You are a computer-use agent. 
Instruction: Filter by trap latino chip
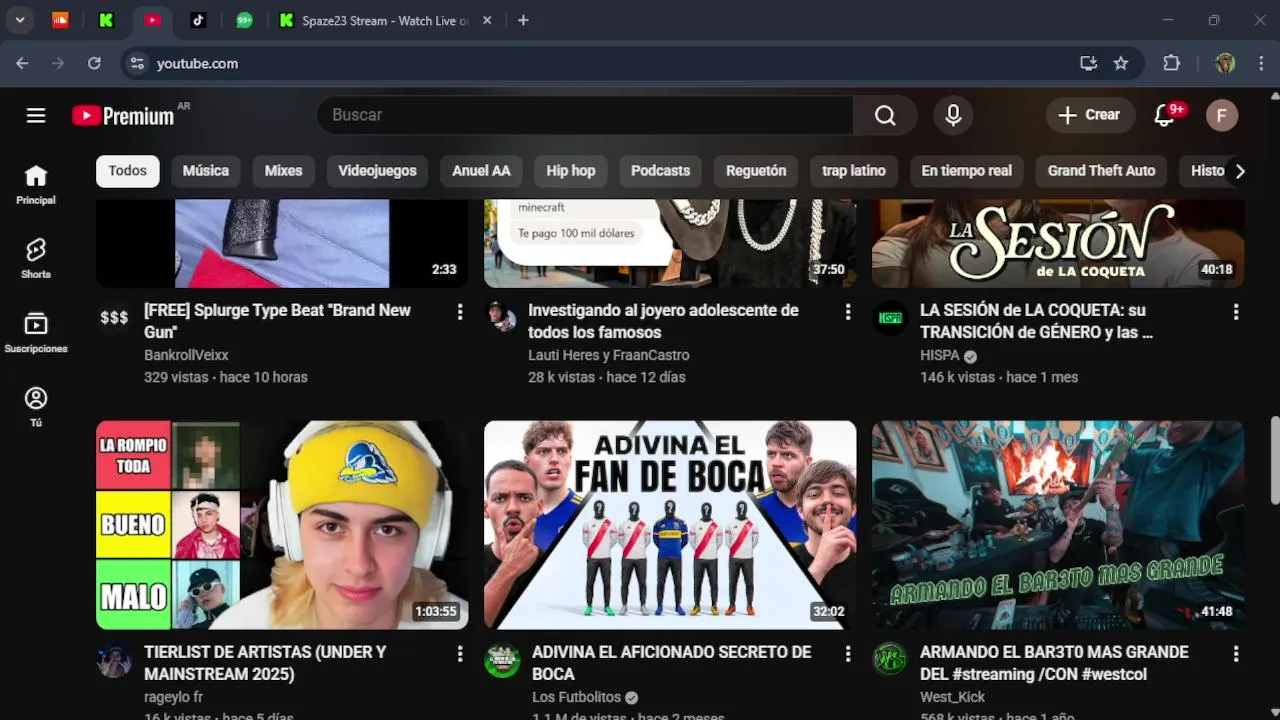click(854, 171)
